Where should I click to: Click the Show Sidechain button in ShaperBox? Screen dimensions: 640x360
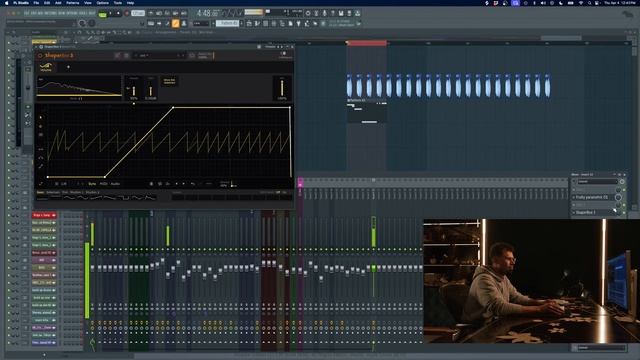click(169, 81)
